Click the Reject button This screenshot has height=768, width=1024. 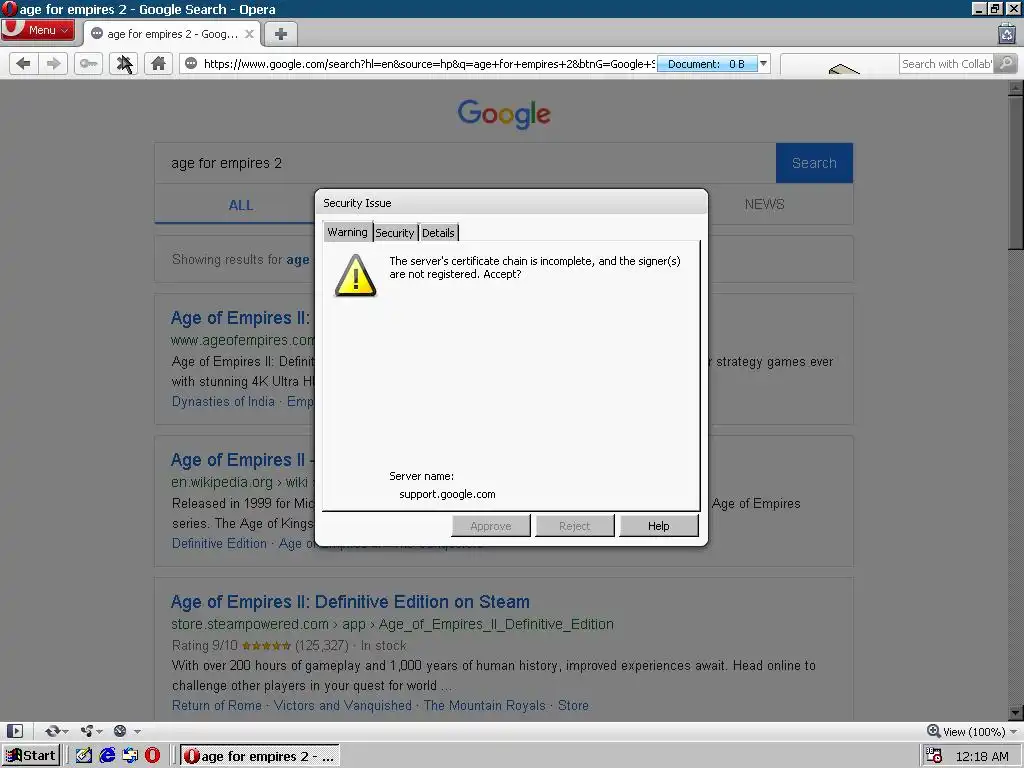coord(575,526)
